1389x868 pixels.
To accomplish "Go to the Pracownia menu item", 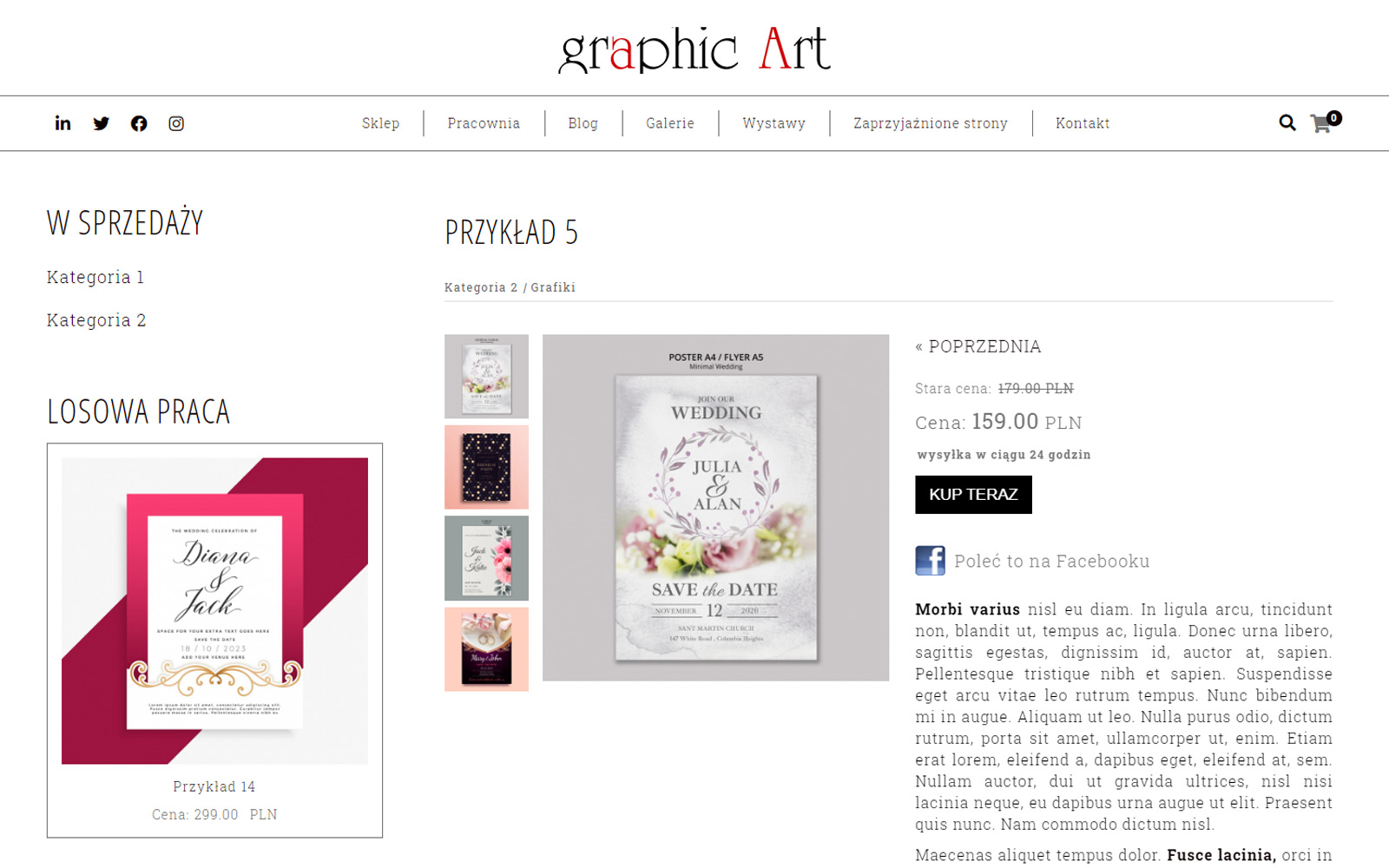I will 484,123.
